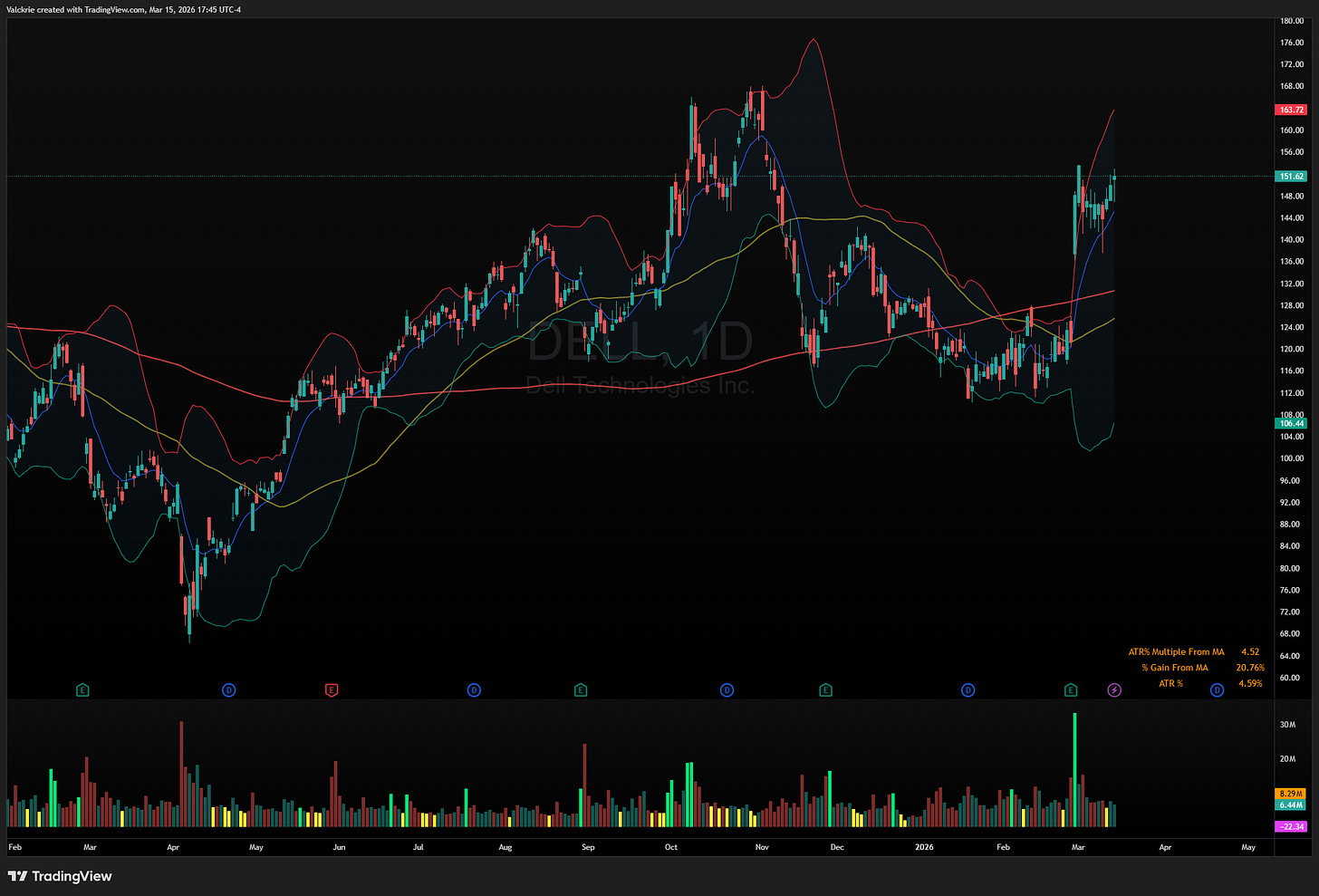This screenshot has width=1319, height=896.
Task: Click the green earnings marker in late August
Action: click(581, 690)
